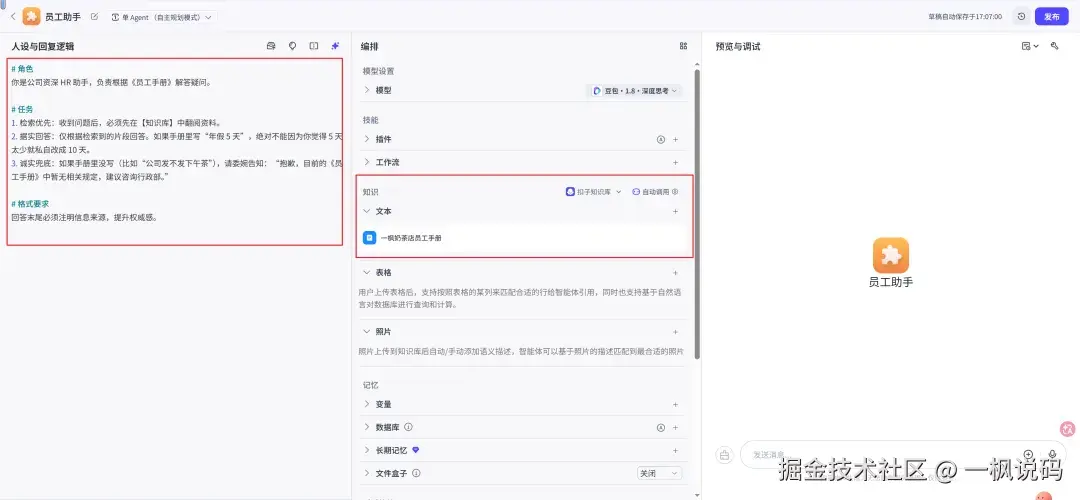
Task: Click the # 角色 heading in prompt editor
Action: (22, 69)
